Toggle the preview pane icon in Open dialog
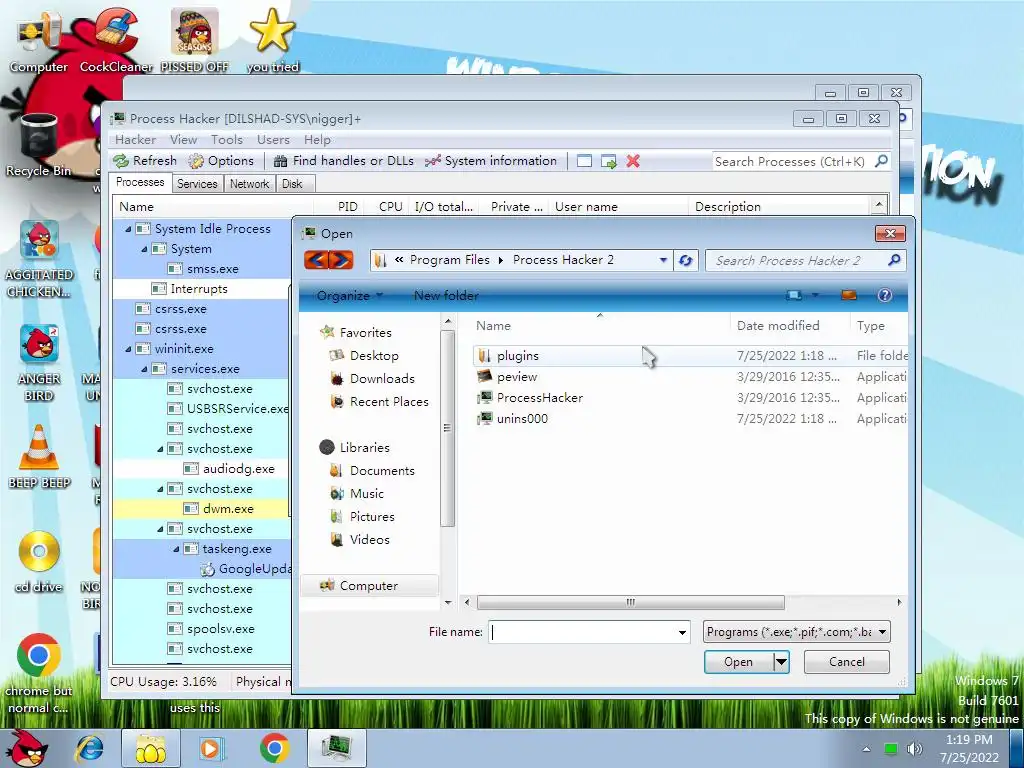This screenshot has height=768, width=1024. coord(849,295)
